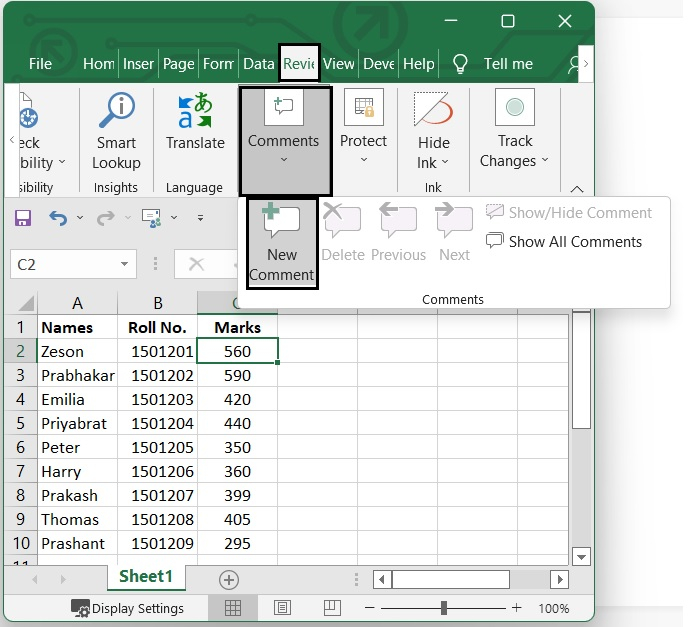Click the Save icon in quick access toolbar

tap(23, 218)
